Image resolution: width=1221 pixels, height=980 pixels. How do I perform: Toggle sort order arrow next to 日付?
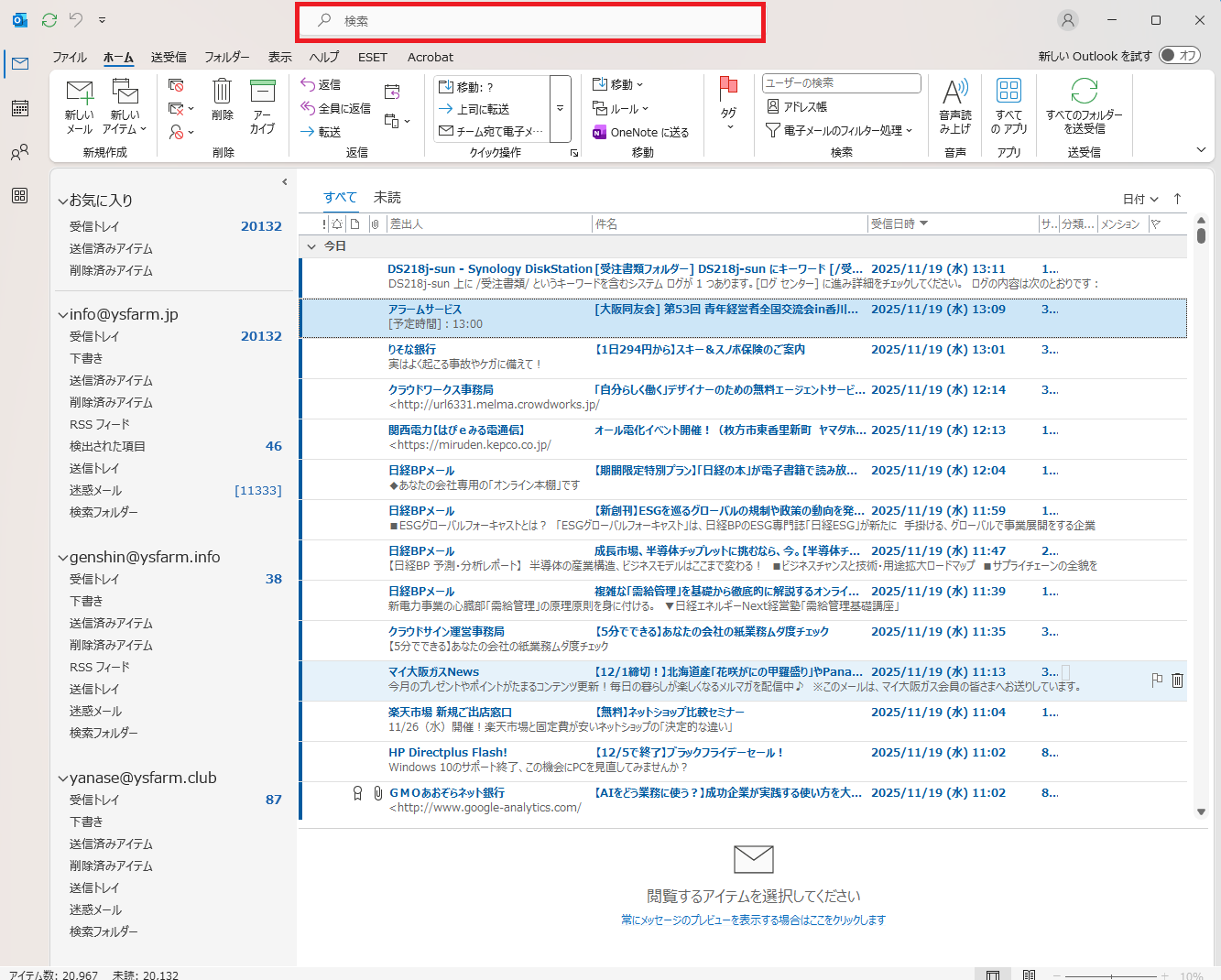tap(1178, 199)
